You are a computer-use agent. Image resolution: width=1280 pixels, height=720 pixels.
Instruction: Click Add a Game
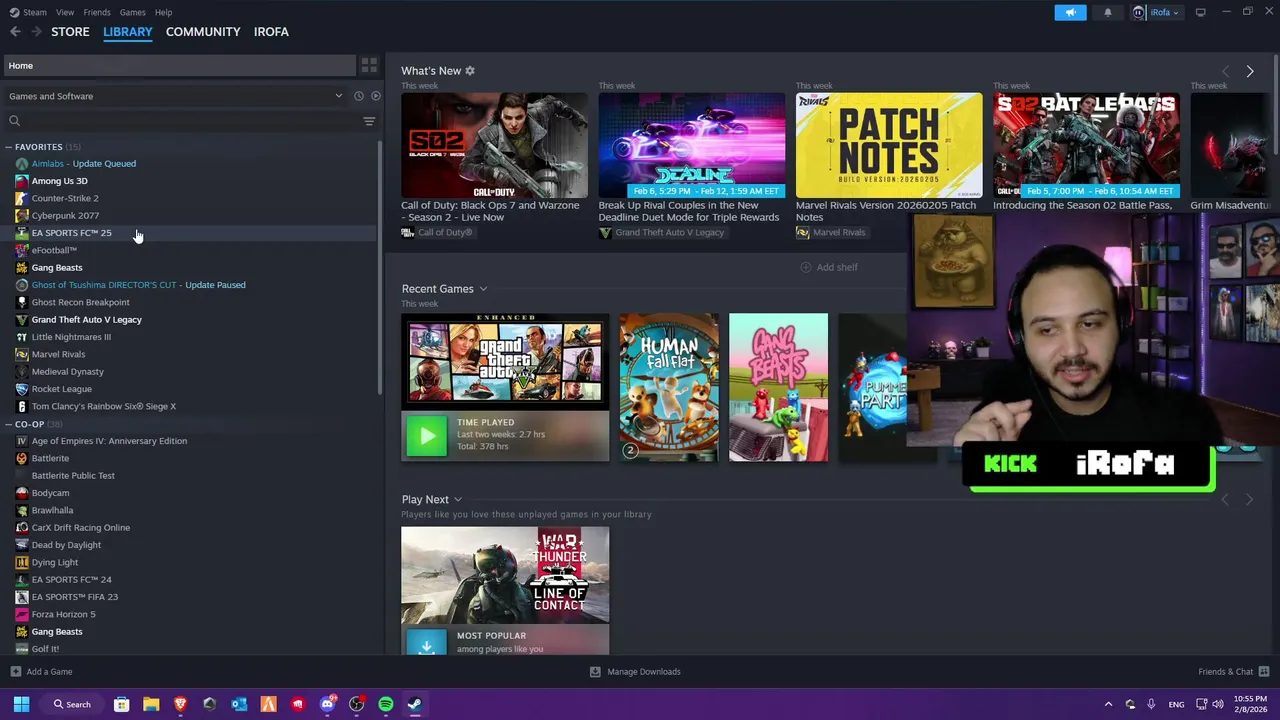[41, 671]
